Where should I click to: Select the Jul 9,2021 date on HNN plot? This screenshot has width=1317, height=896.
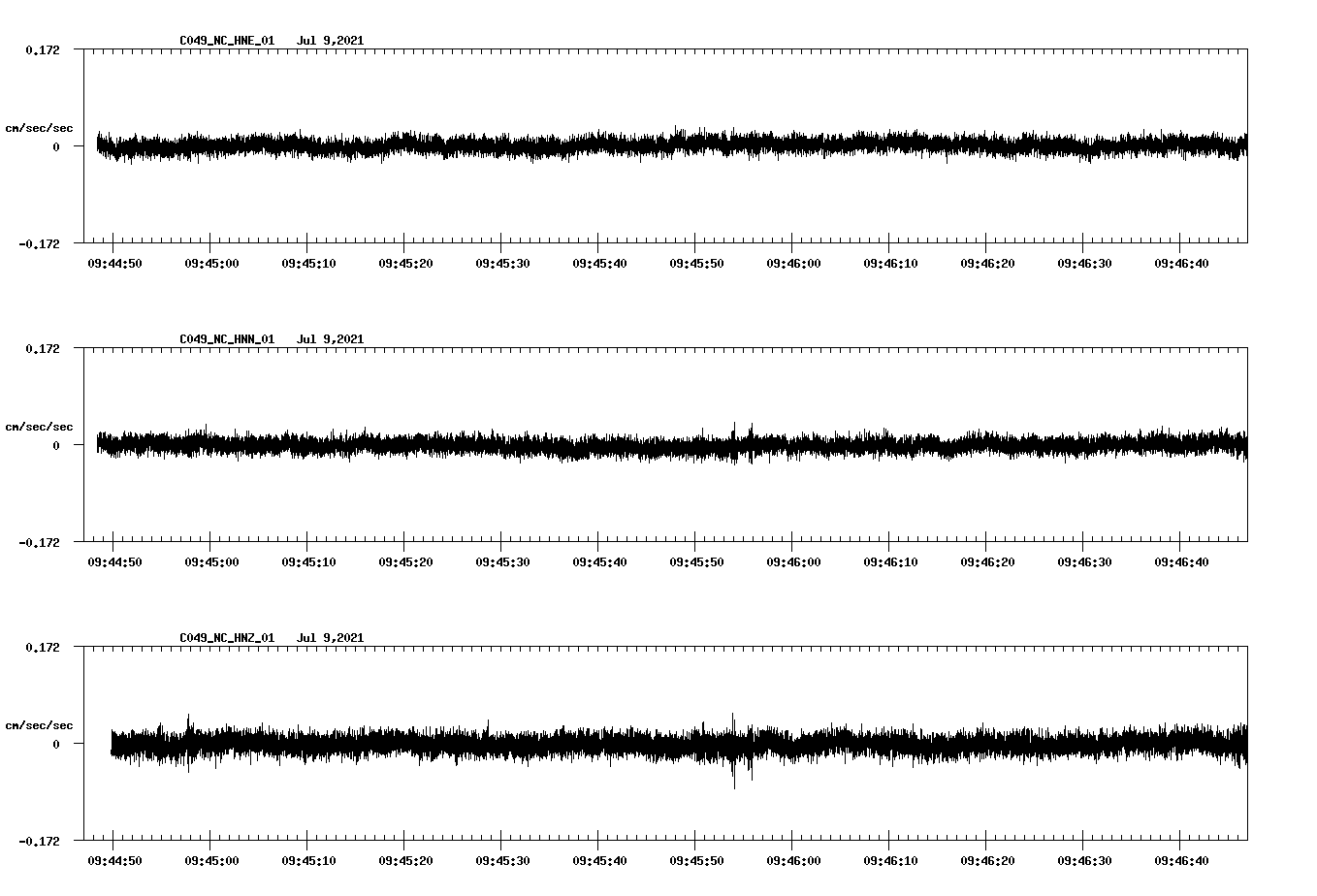331,339
